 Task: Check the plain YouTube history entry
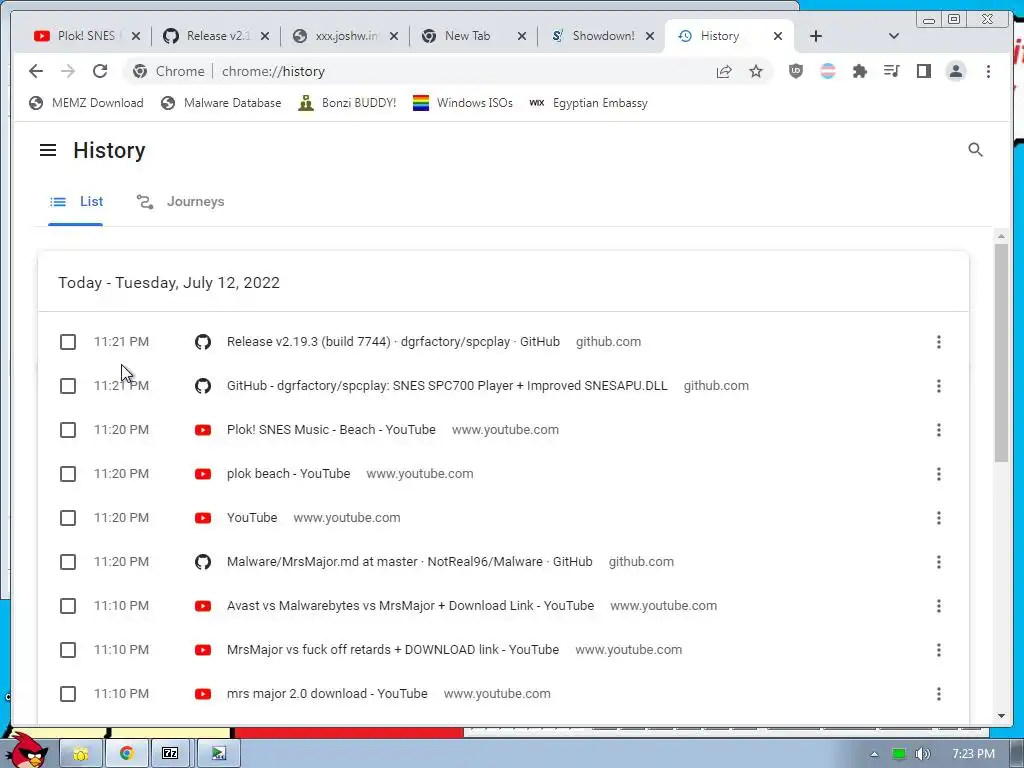pyautogui.click(x=68, y=518)
